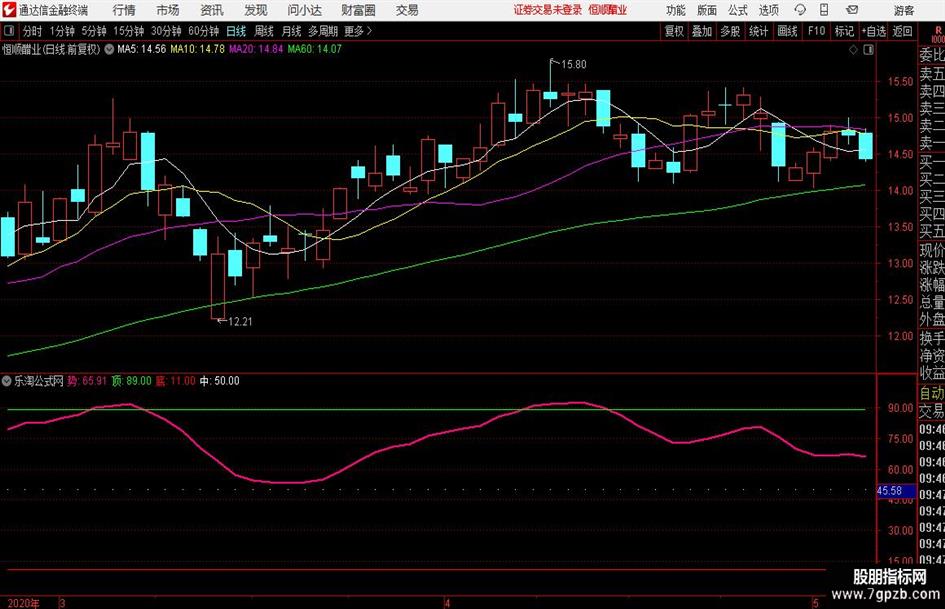945x609 pixels.
Task: Open the 行情 menu
Action: coord(124,10)
